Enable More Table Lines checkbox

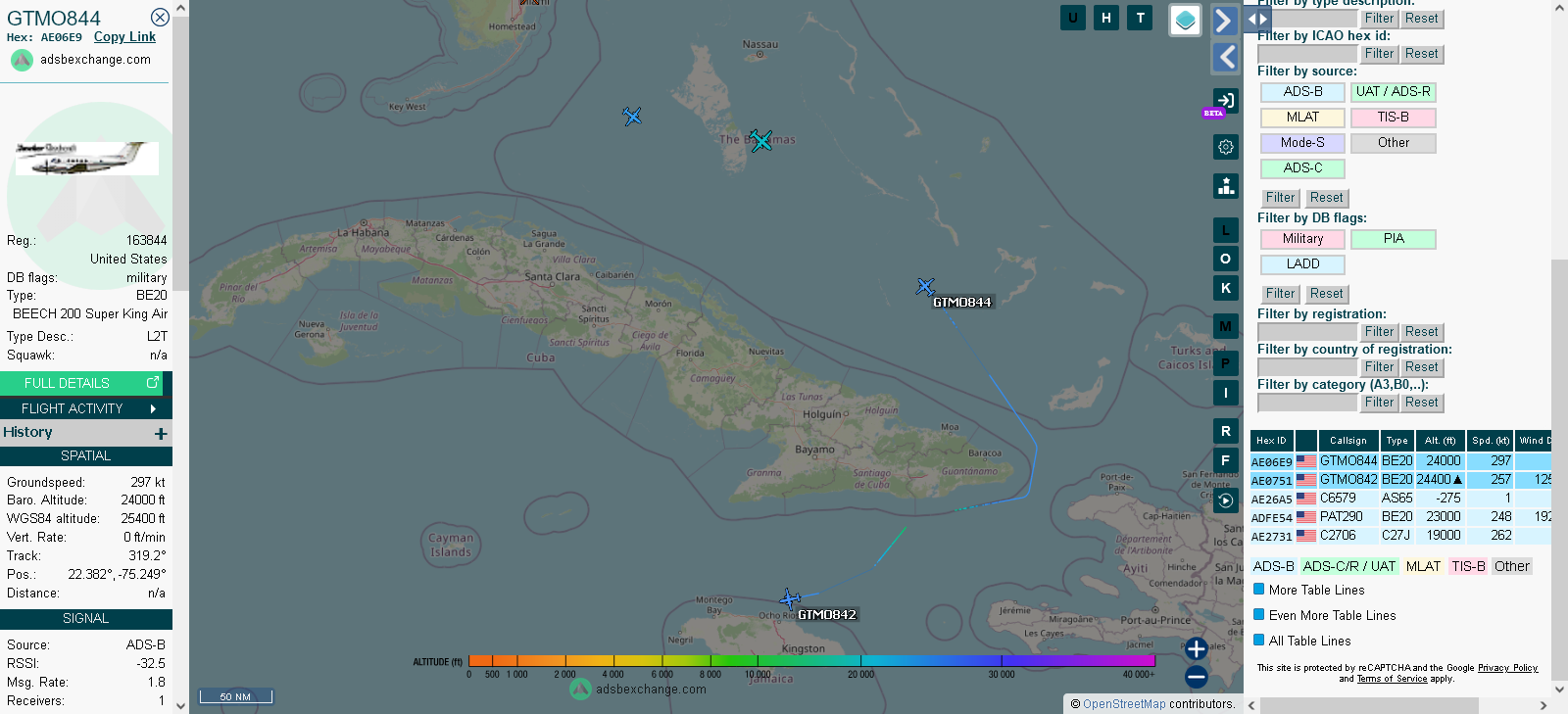(x=1259, y=590)
